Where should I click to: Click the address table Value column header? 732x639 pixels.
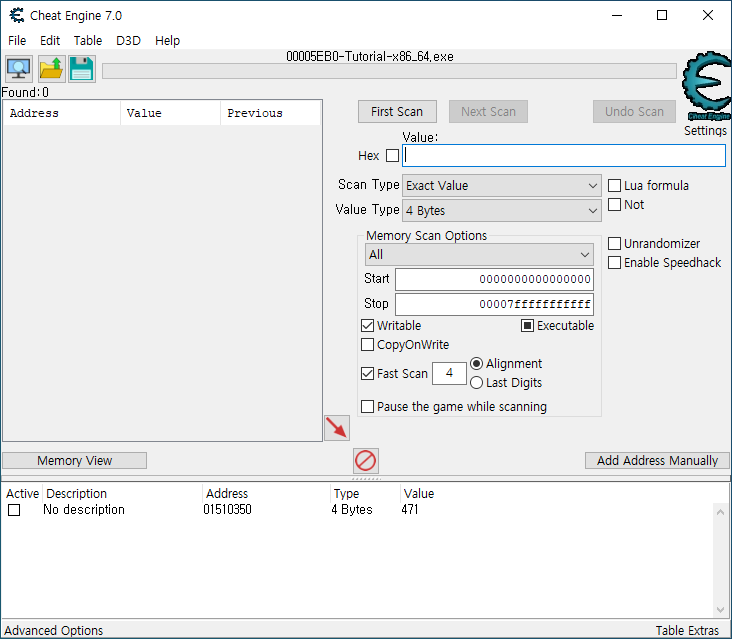coord(419,493)
